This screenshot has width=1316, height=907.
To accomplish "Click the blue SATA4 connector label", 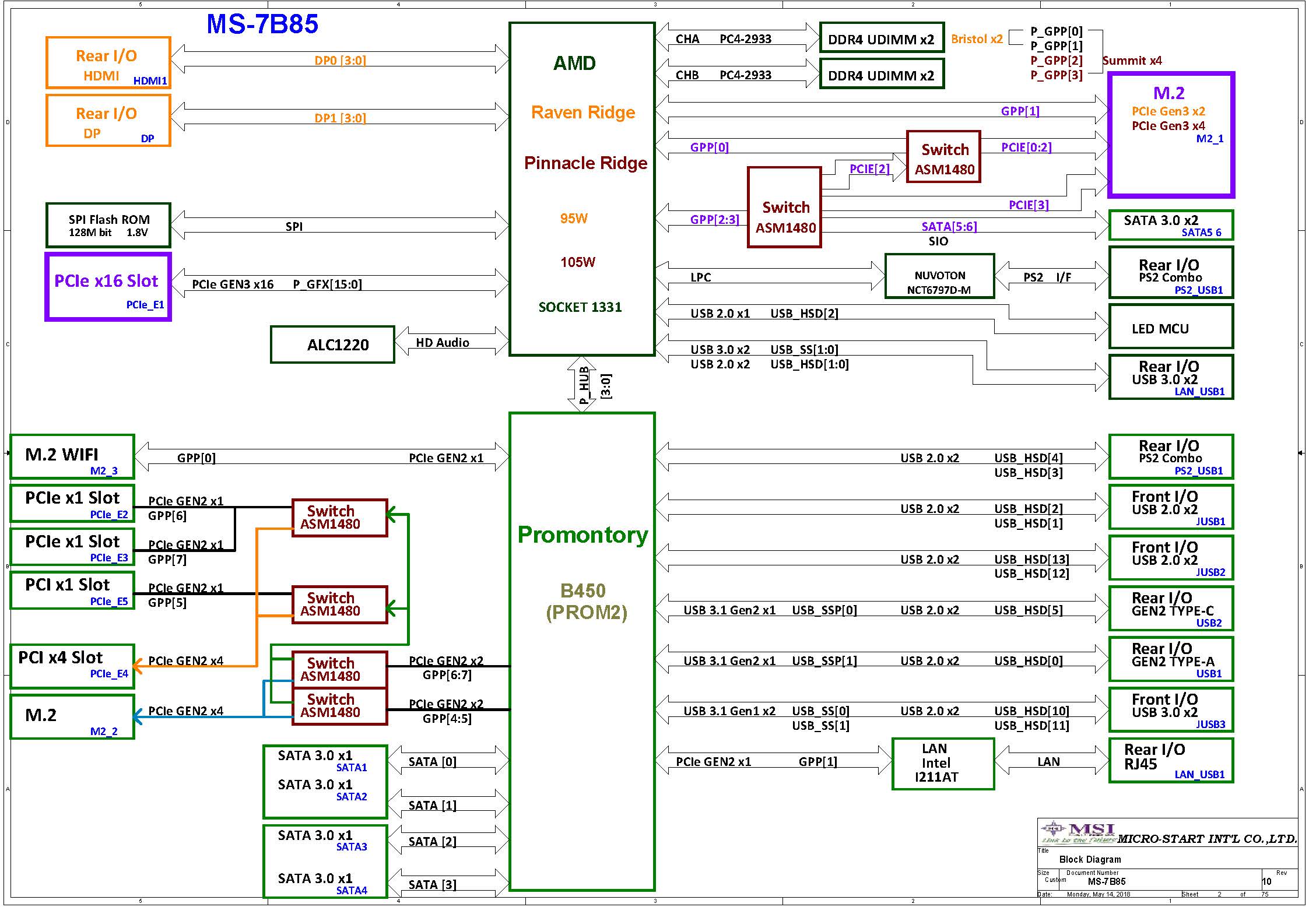I will point(352,891).
